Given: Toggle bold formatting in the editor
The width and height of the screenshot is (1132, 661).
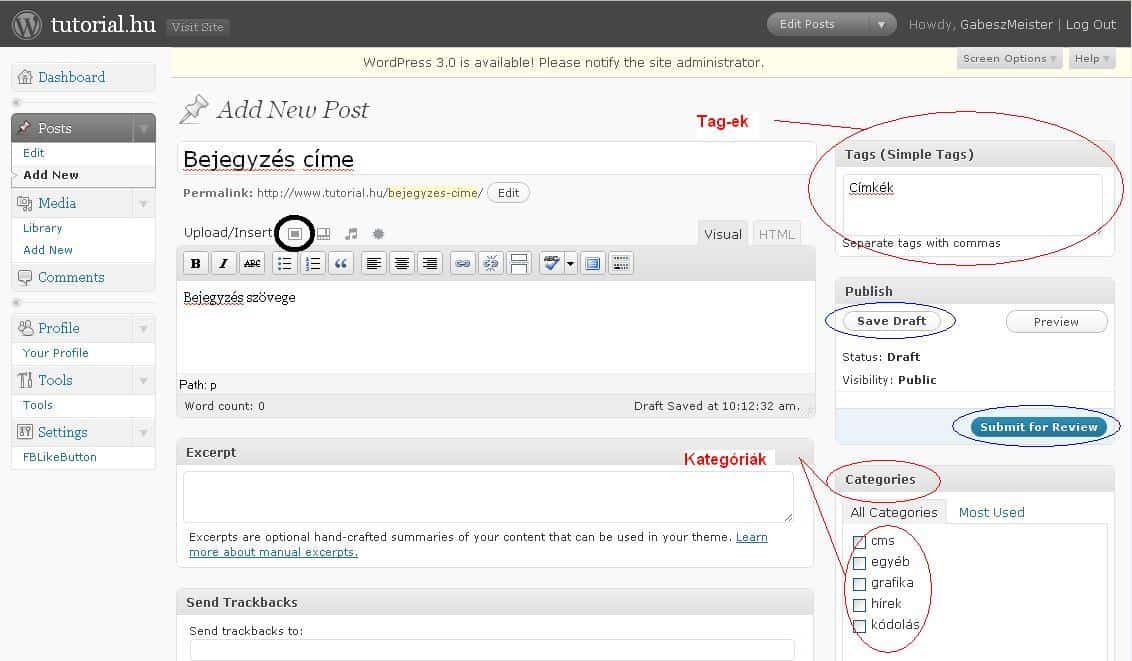Looking at the screenshot, I should click(196, 264).
